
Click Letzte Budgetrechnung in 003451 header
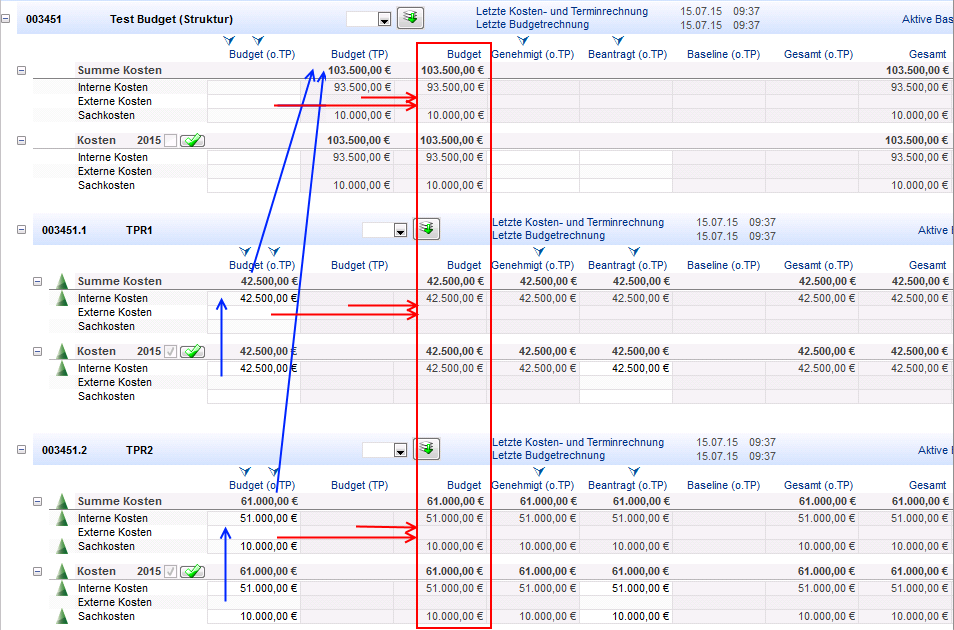[532, 24]
